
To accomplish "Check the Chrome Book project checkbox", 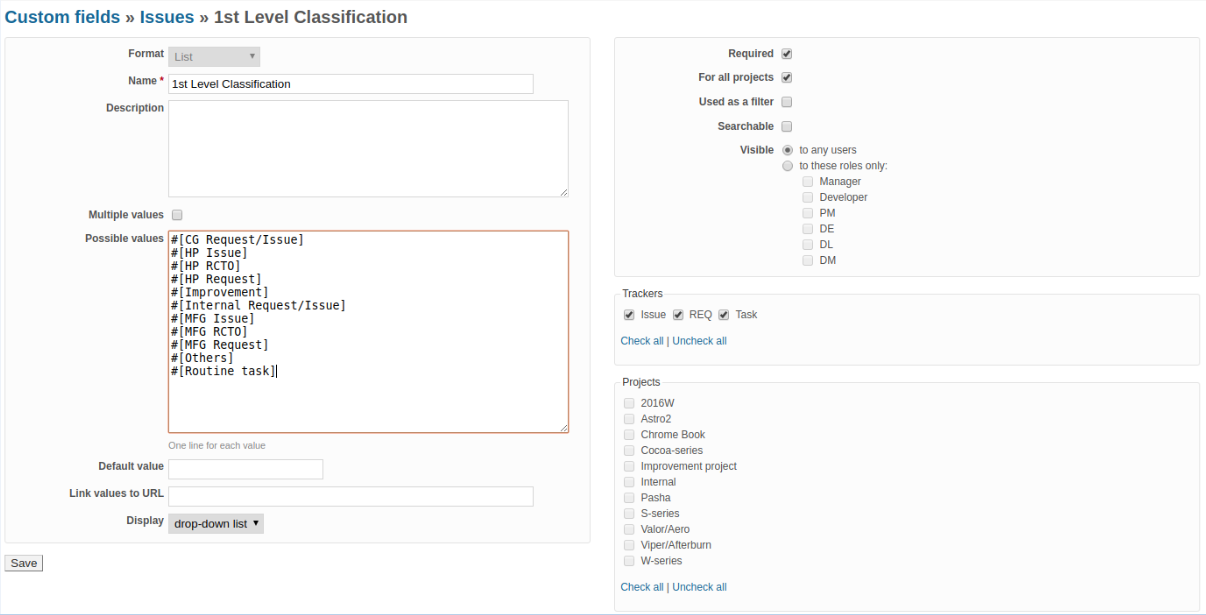I will (628, 434).
